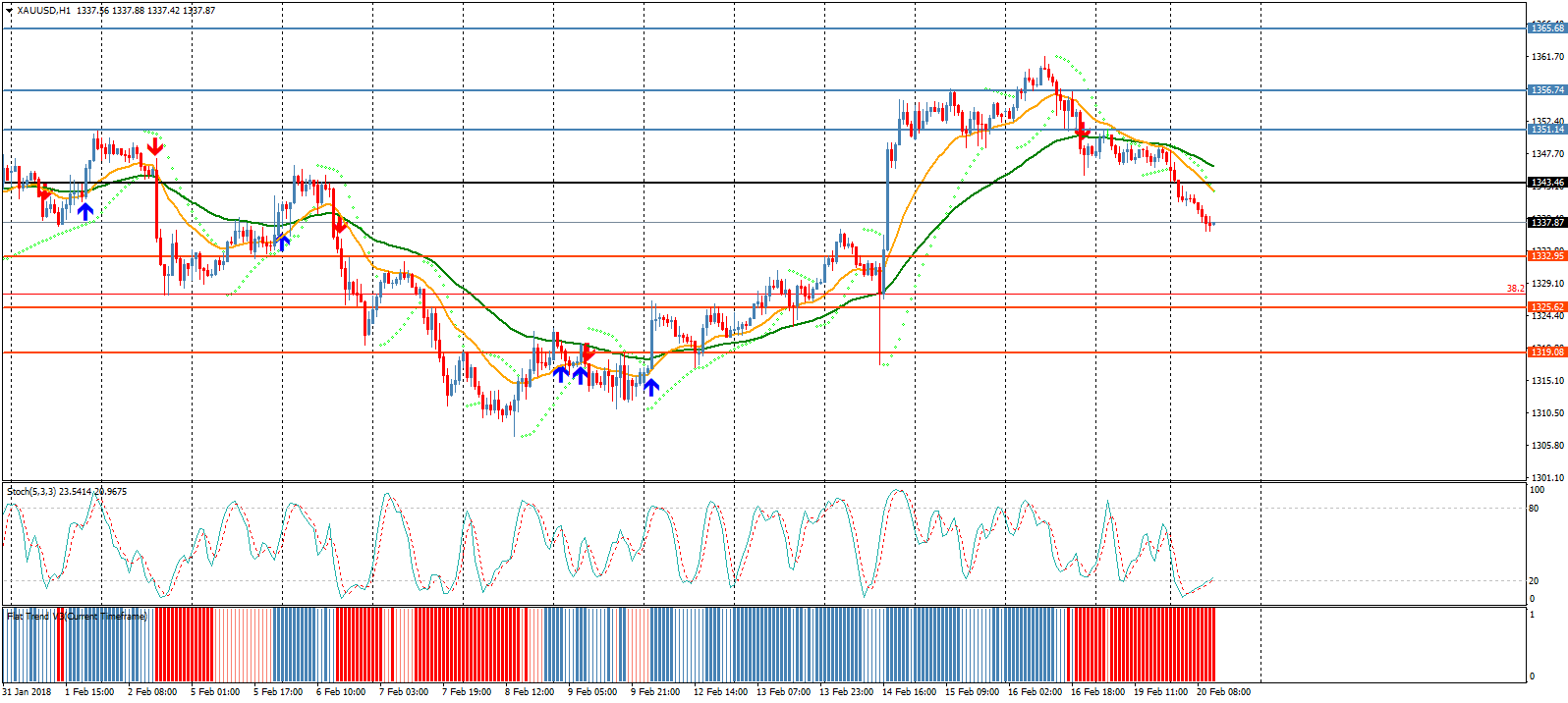Select the orange 1332.95 level label
The image size is (1568, 703).
[1546, 256]
